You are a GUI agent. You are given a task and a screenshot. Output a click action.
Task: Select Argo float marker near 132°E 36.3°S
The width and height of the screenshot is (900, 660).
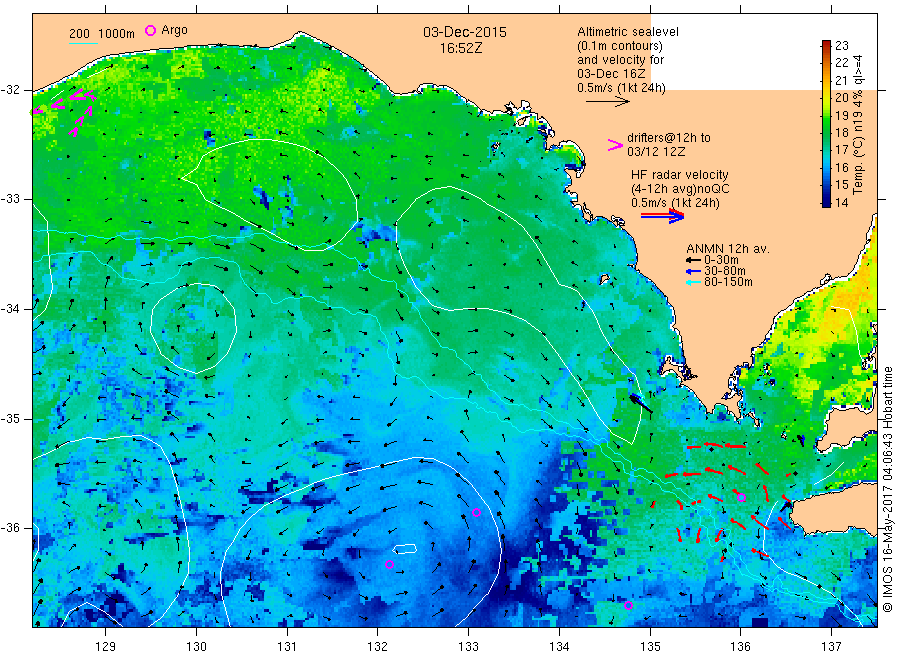click(389, 565)
